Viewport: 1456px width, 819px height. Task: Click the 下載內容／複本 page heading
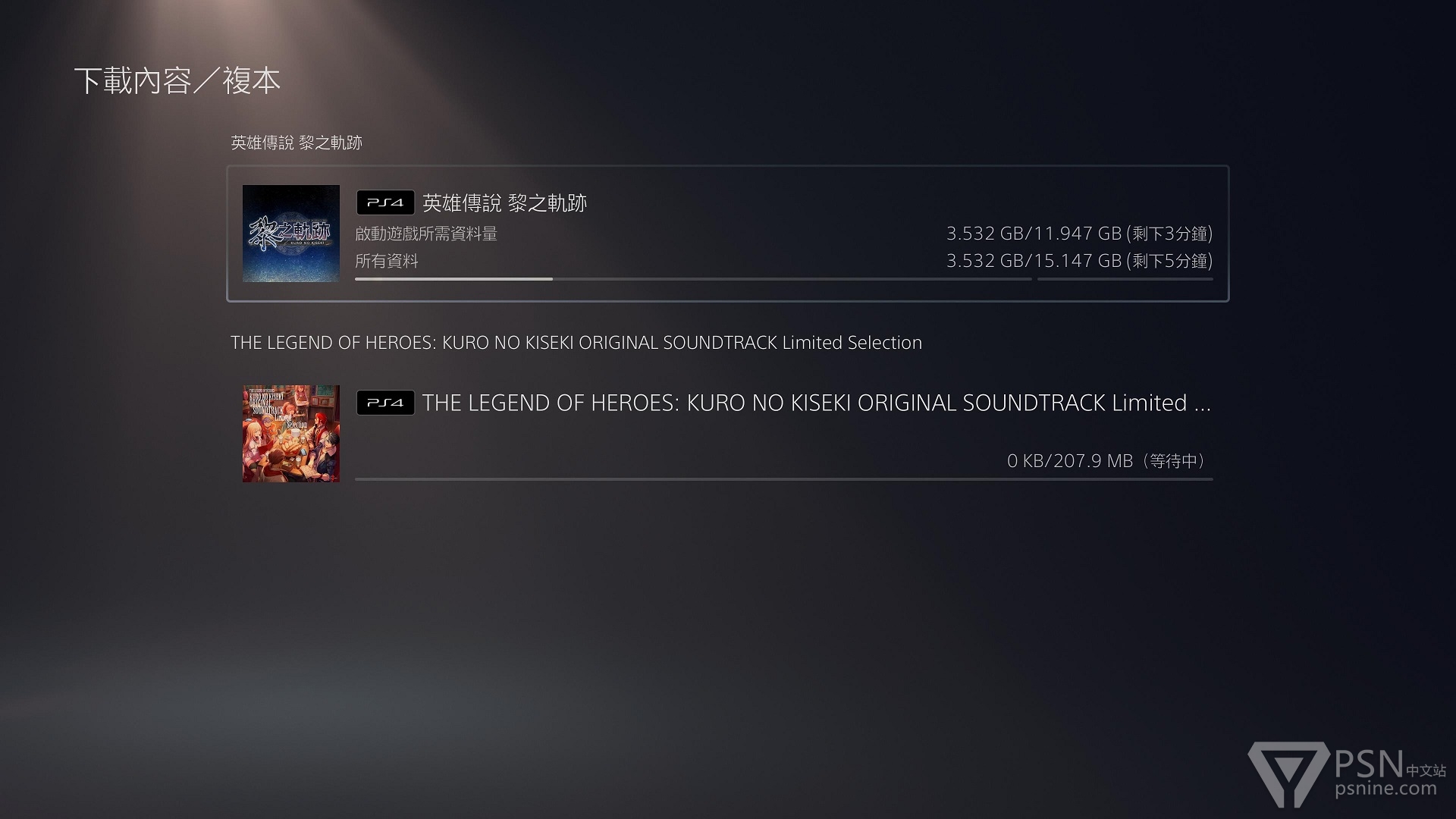[177, 80]
